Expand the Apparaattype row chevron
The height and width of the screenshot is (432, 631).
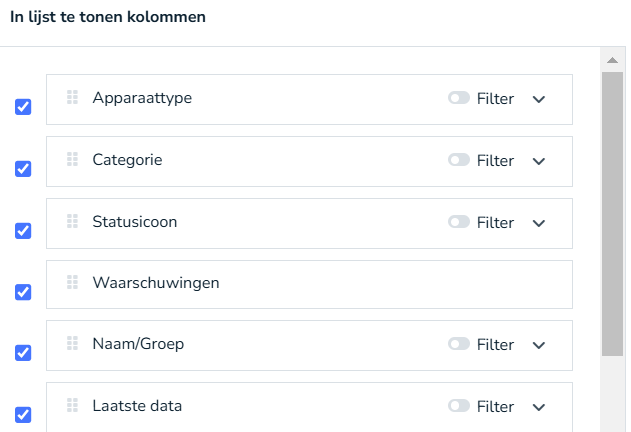pos(539,99)
